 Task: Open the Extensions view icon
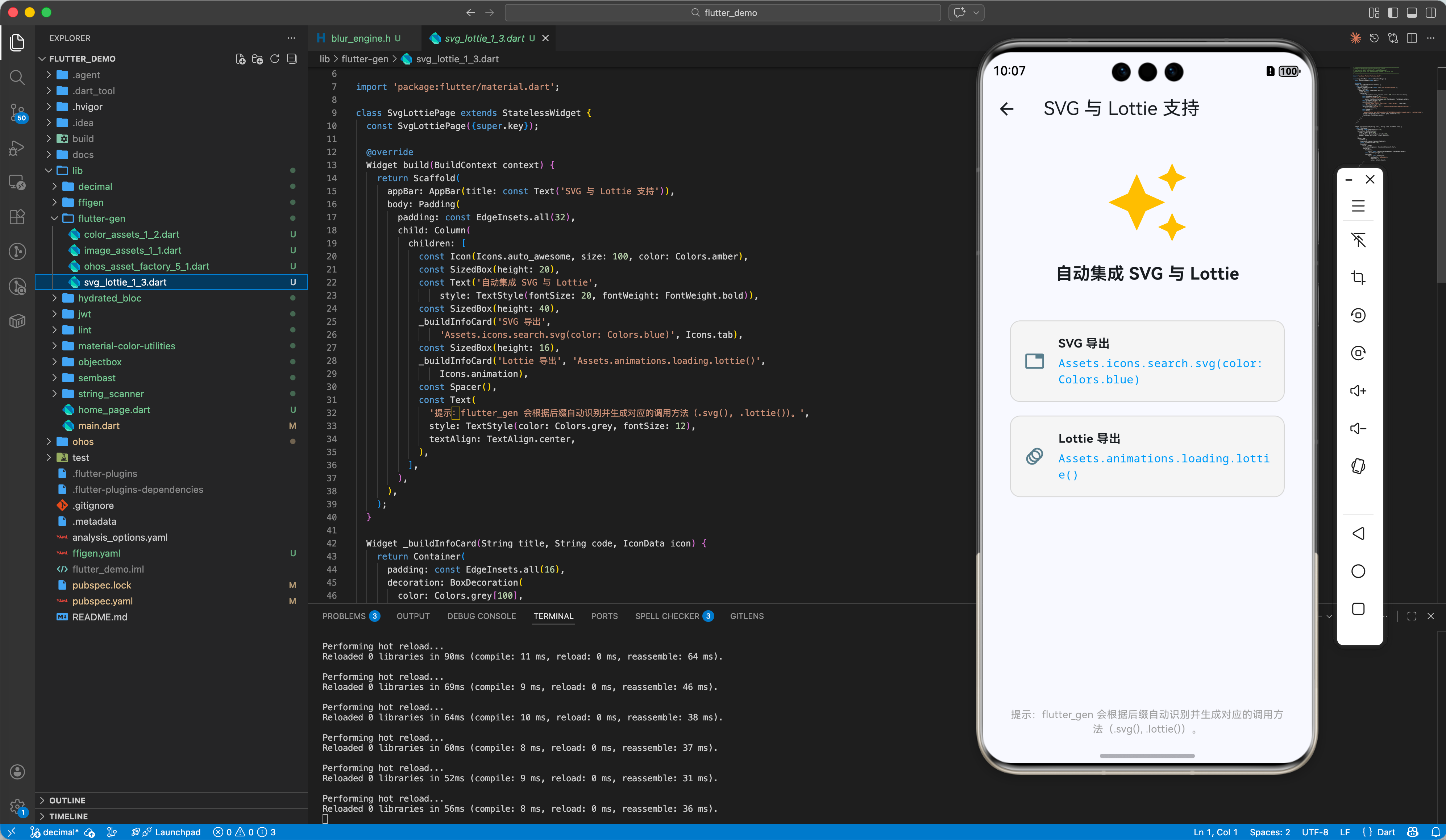(x=17, y=216)
